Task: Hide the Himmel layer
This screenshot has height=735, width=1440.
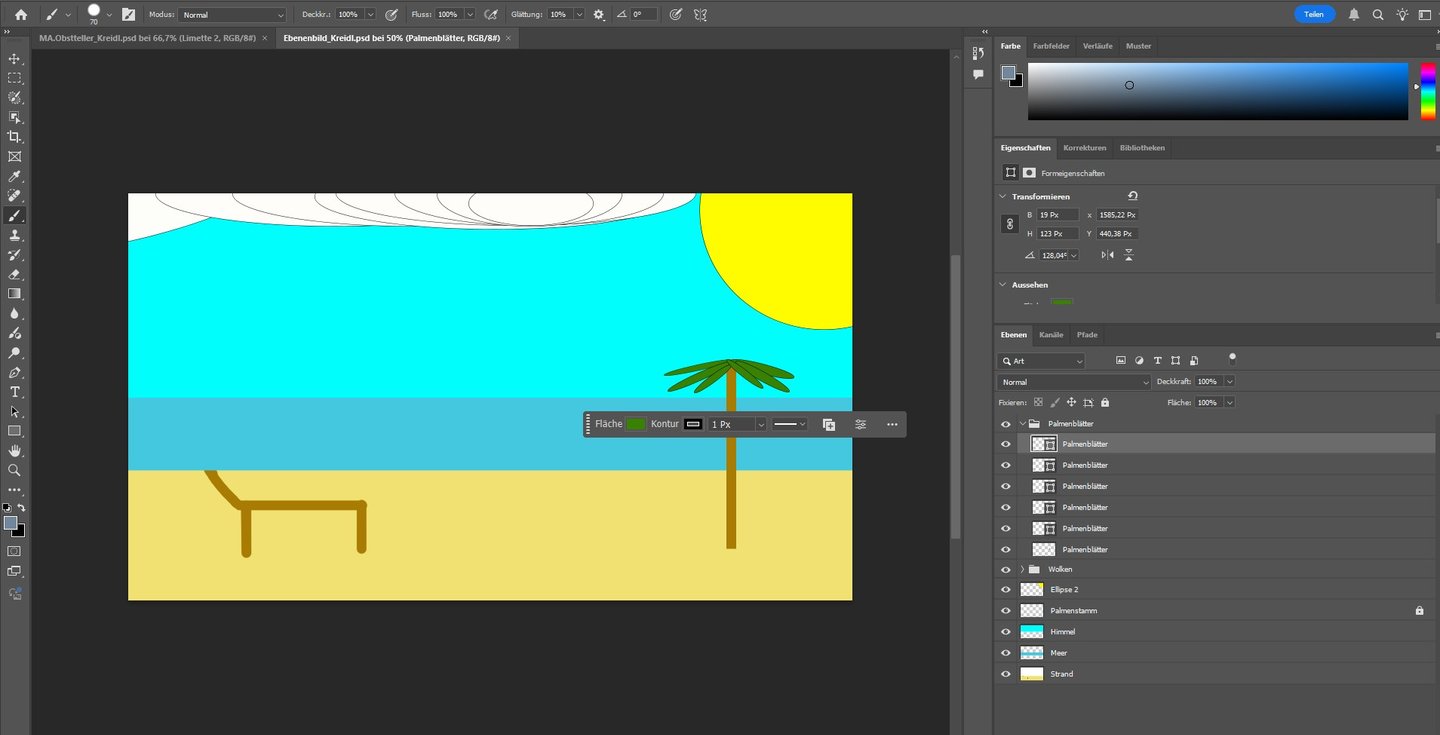Action: click(x=1006, y=632)
